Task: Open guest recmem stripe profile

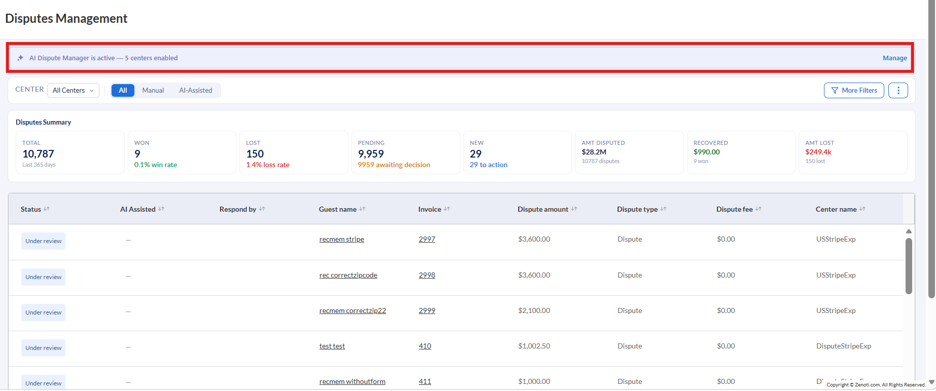Action: coord(341,239)
